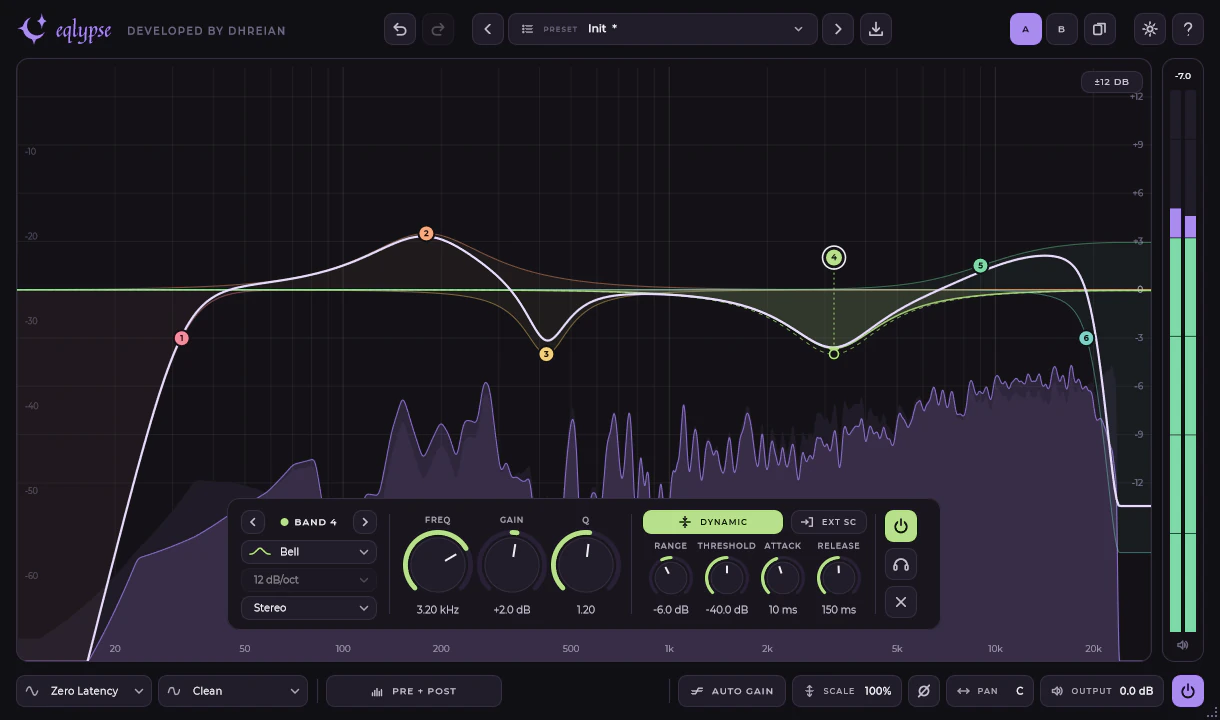
Task: Click the Q knob at 1.20
Action: [x=586, y=564]
